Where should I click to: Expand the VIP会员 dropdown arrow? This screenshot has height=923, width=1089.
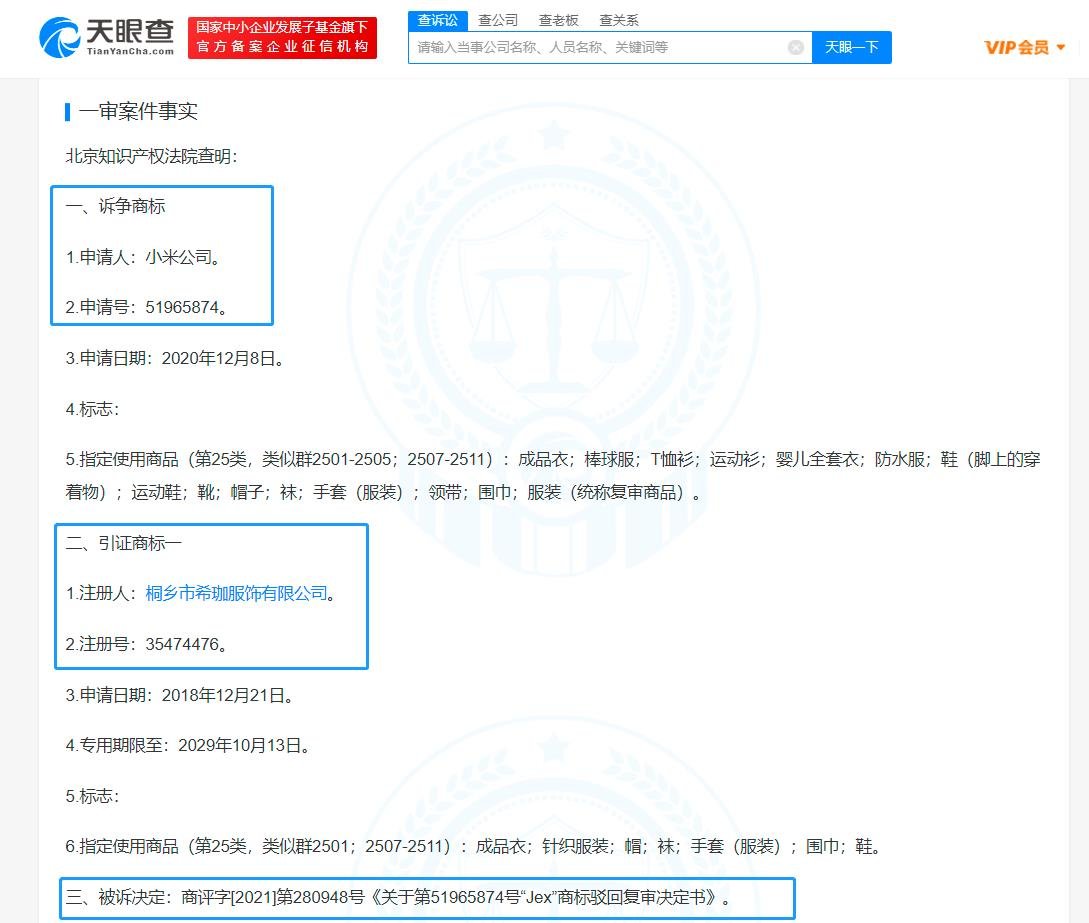pos(1061,47)
